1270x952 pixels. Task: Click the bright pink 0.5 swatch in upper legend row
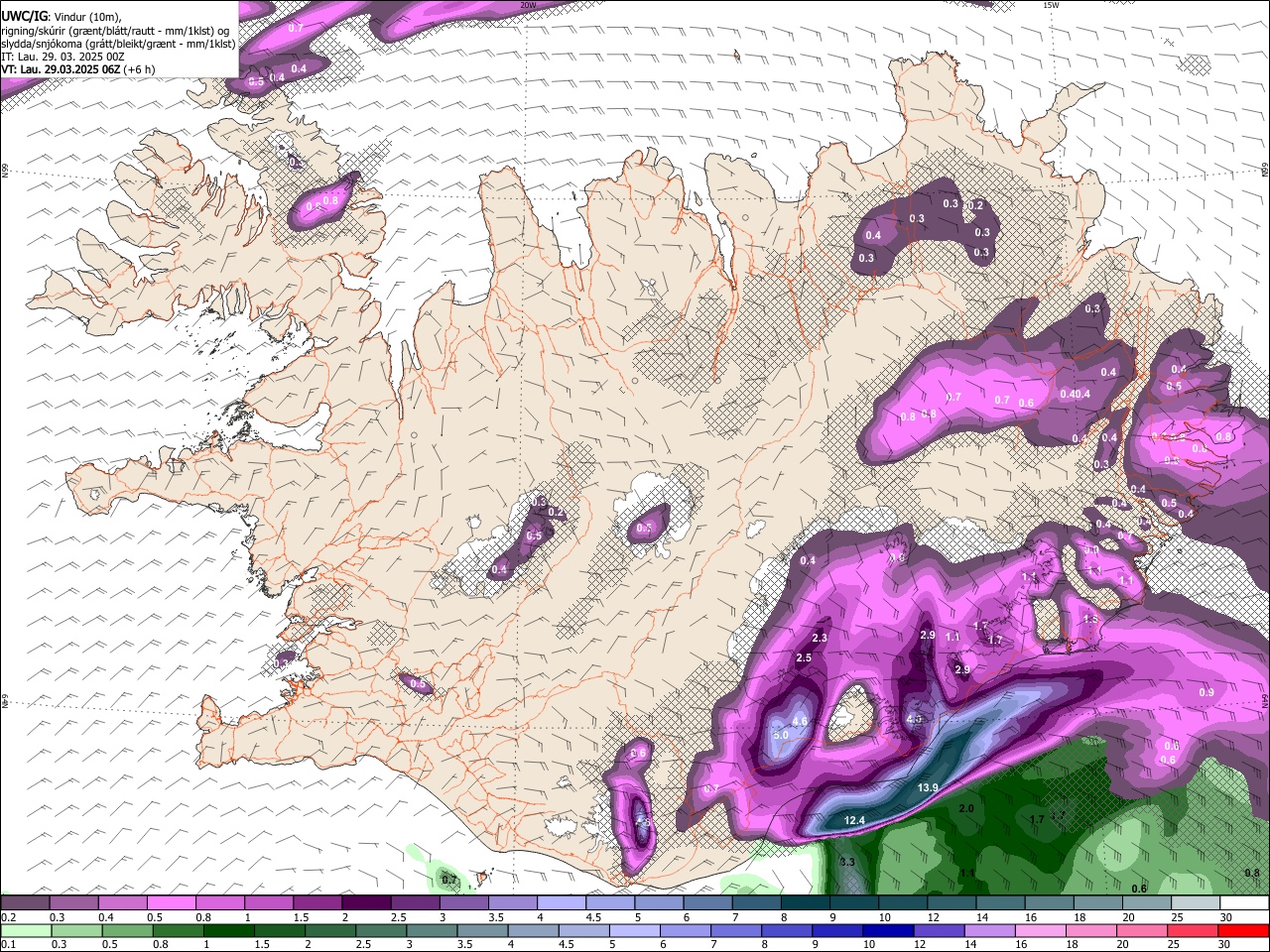coord(171,903)
